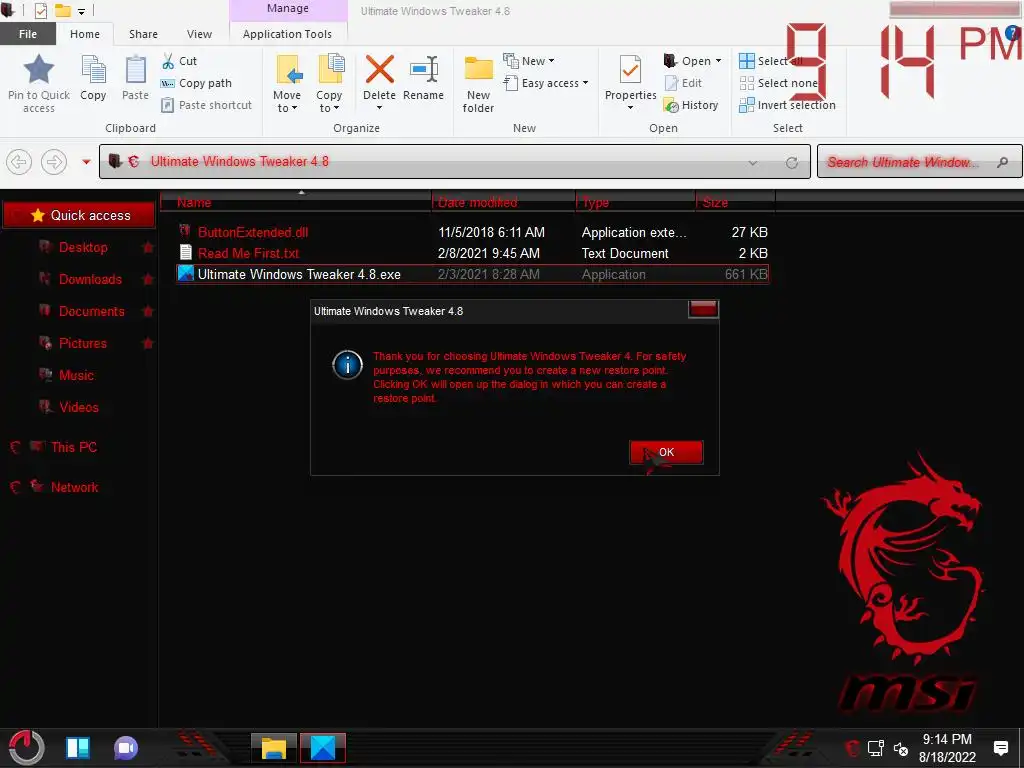Switch to the View tab
The height and width of the screenshot is (768, 1024).
tap(199, 34)
